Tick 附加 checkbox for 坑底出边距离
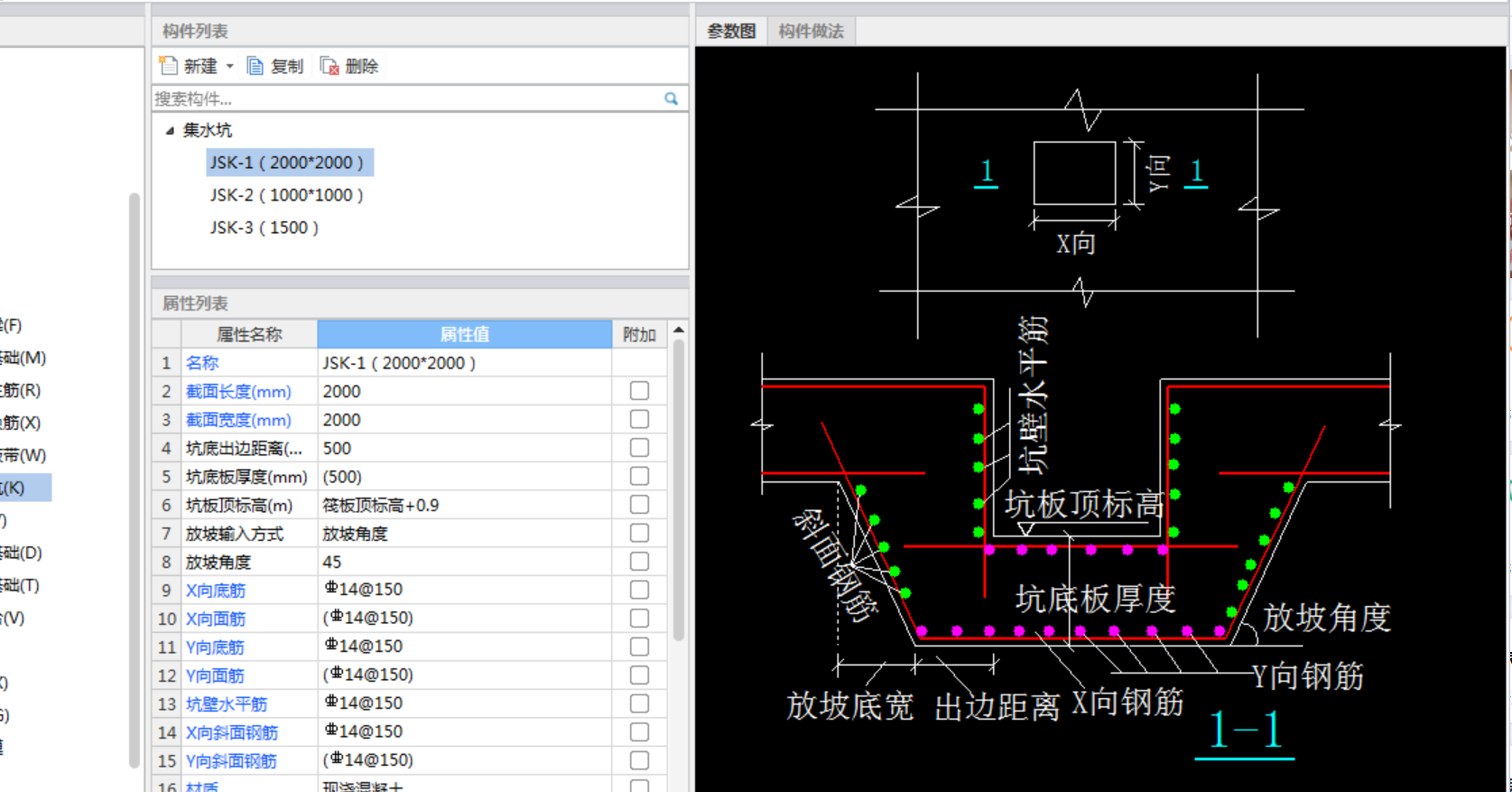The image size is (1512, 792). pos(639,448)
